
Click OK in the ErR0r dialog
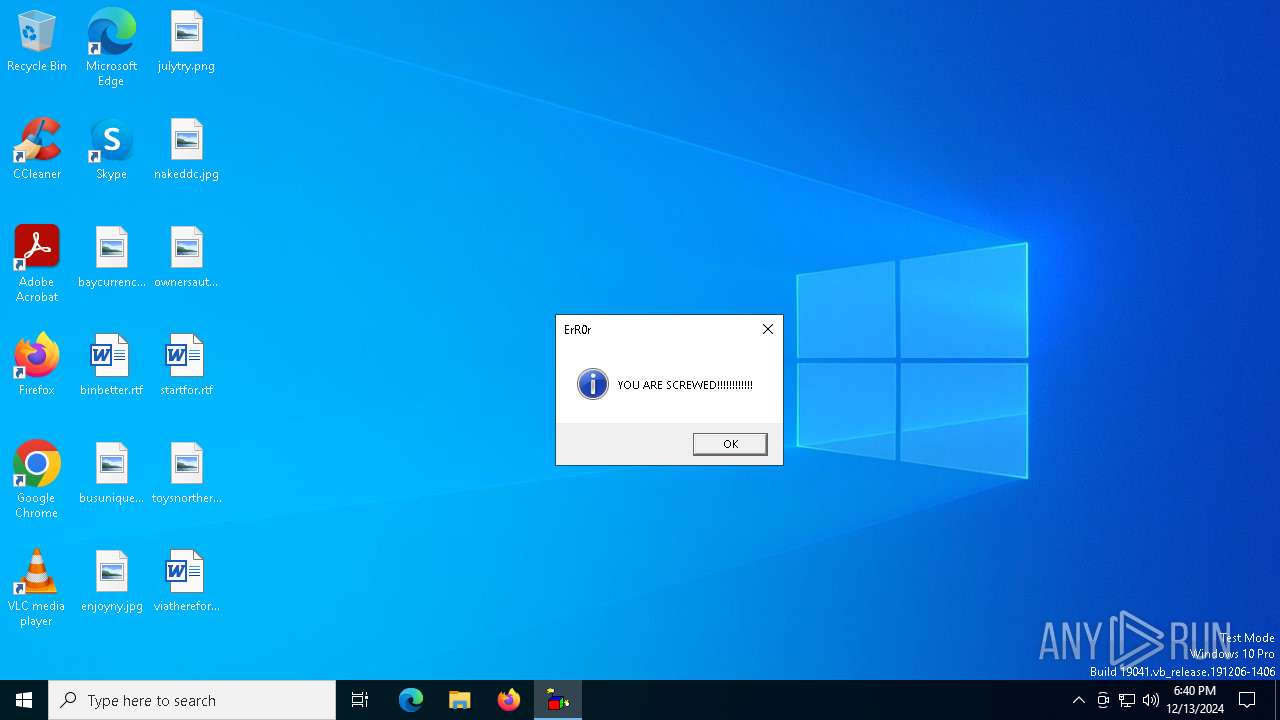click(730, 444)
